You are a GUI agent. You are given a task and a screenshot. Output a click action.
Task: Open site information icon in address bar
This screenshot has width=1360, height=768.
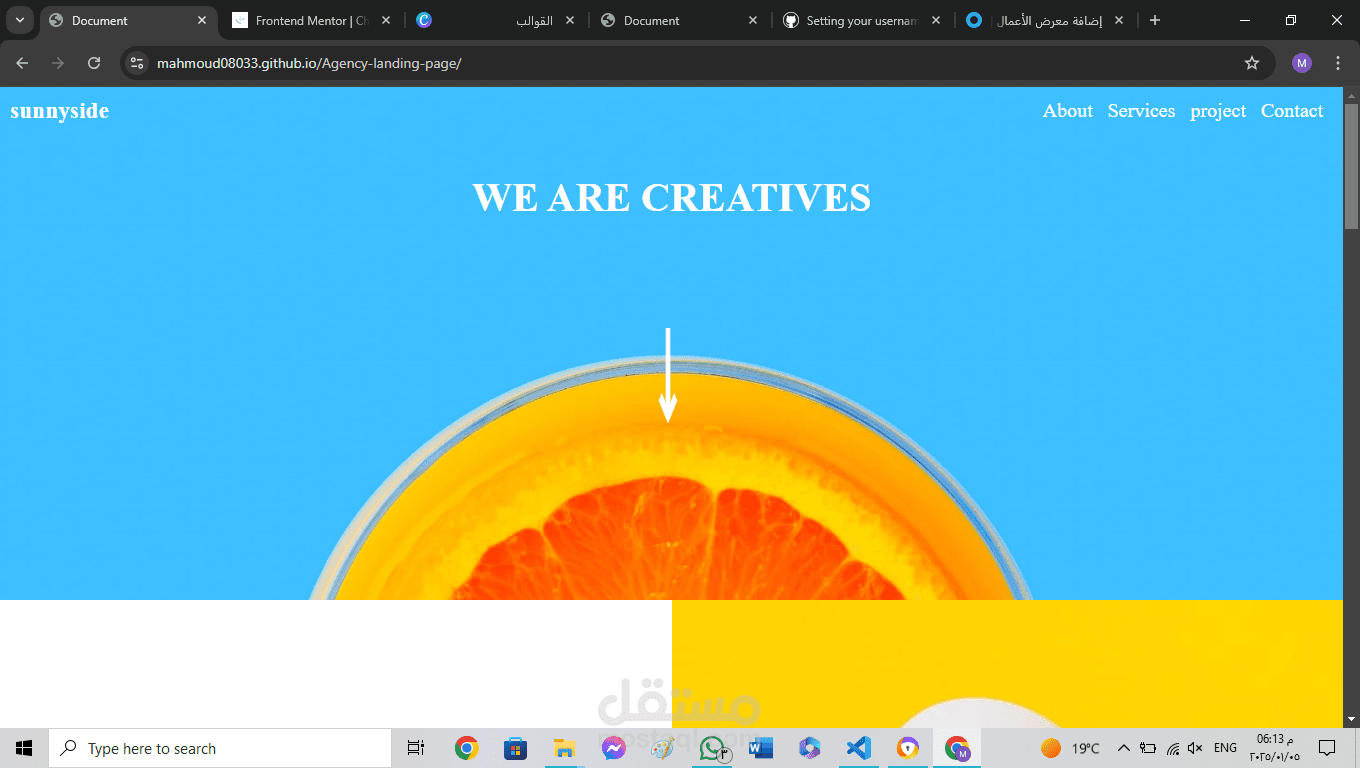tap(138, 63)
